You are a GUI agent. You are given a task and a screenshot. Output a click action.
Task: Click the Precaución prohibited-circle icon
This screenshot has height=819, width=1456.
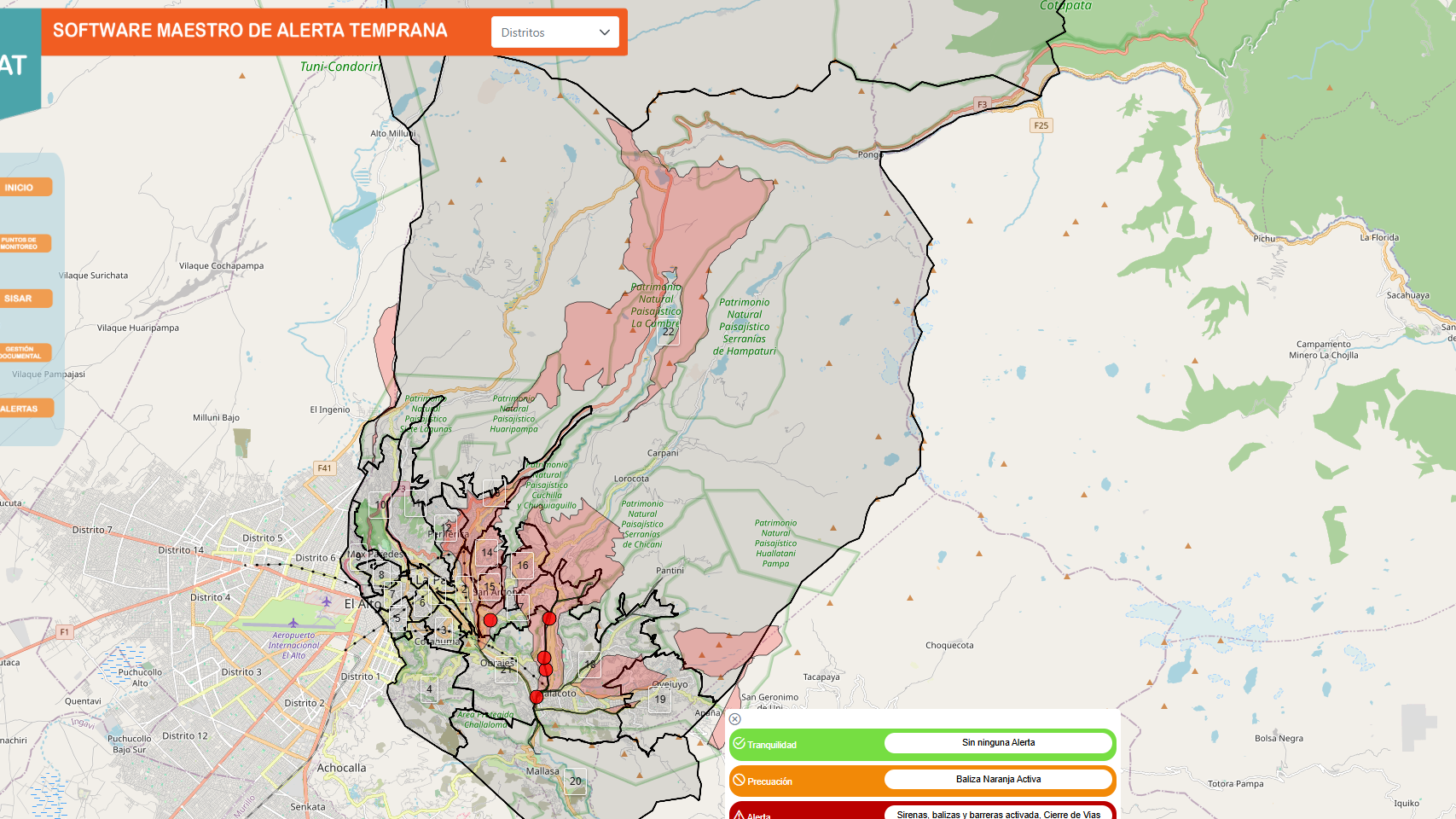[740, 780]
